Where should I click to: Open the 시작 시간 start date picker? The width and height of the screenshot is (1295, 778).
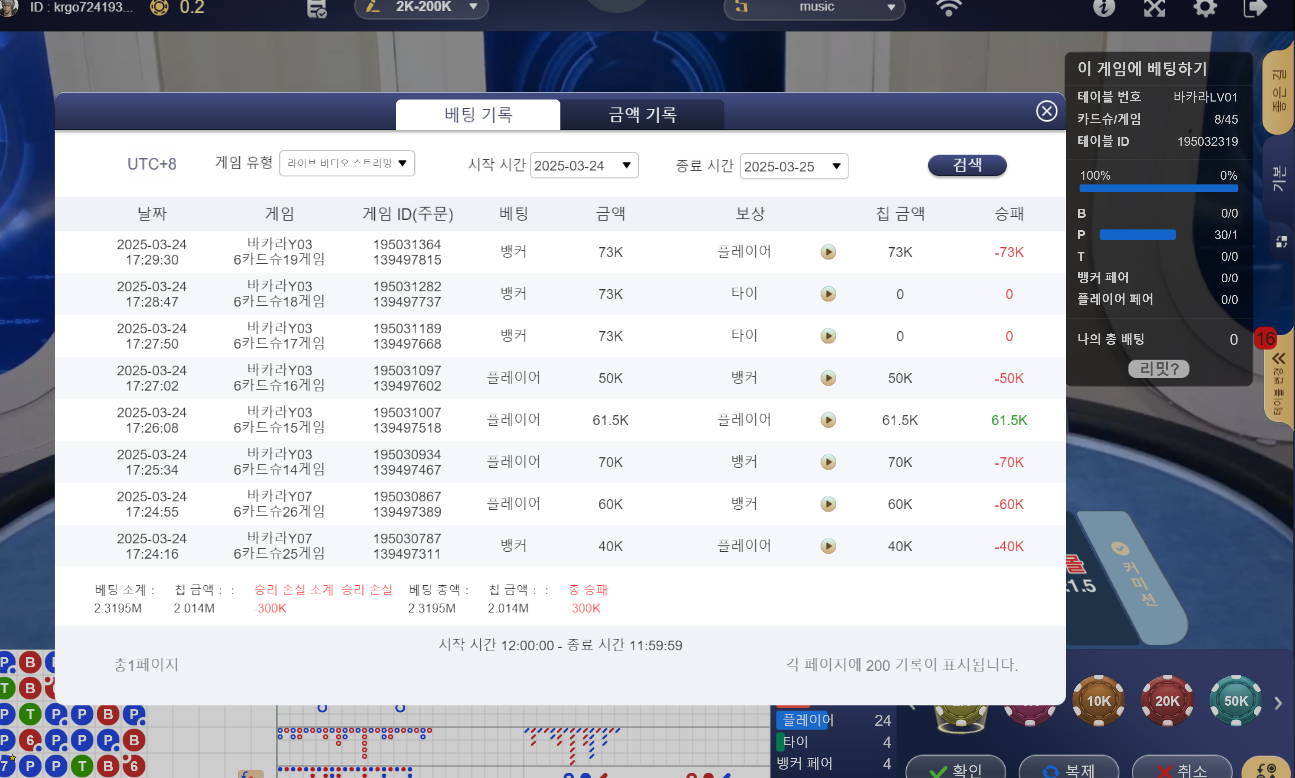584,166
